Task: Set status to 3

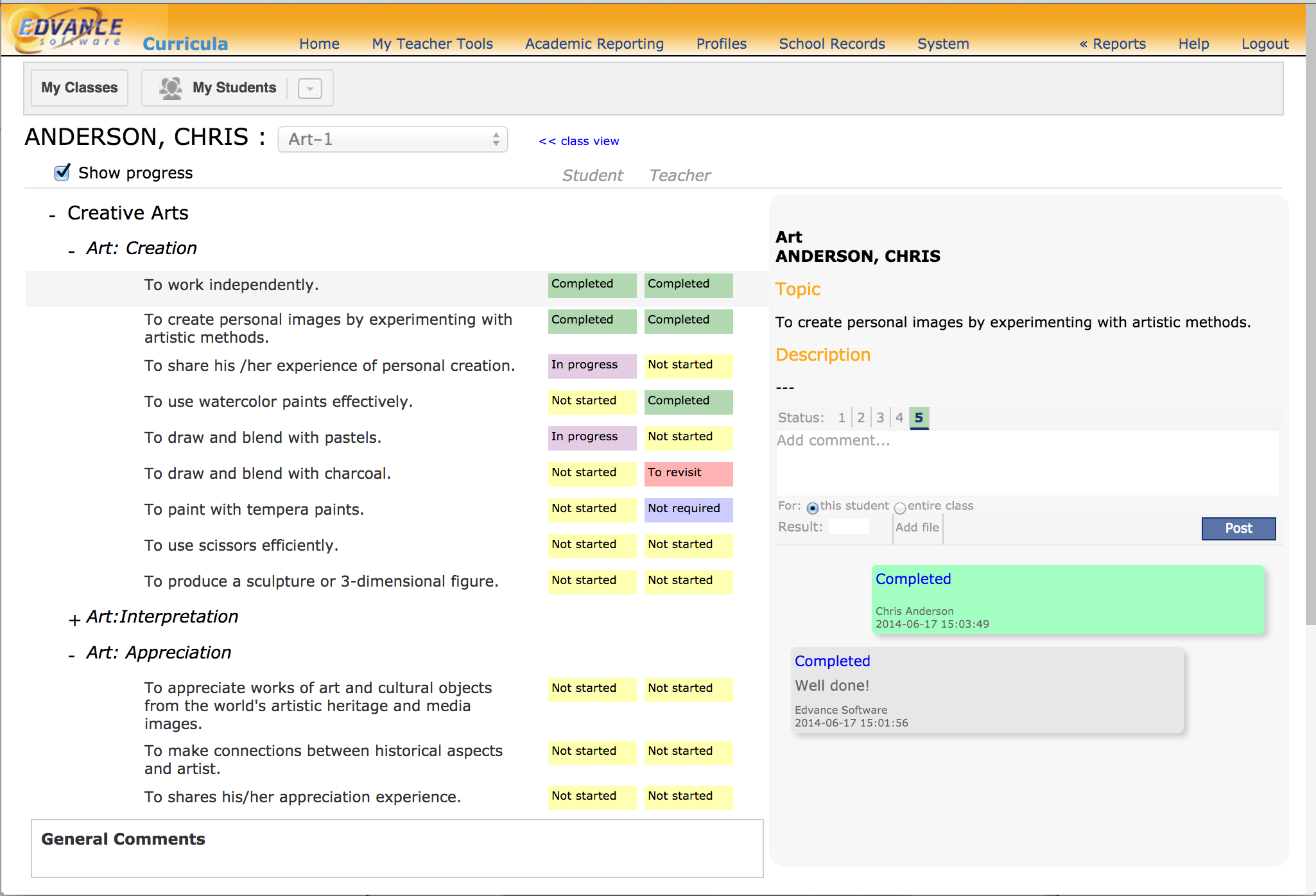Action: [x=880, y=418]
